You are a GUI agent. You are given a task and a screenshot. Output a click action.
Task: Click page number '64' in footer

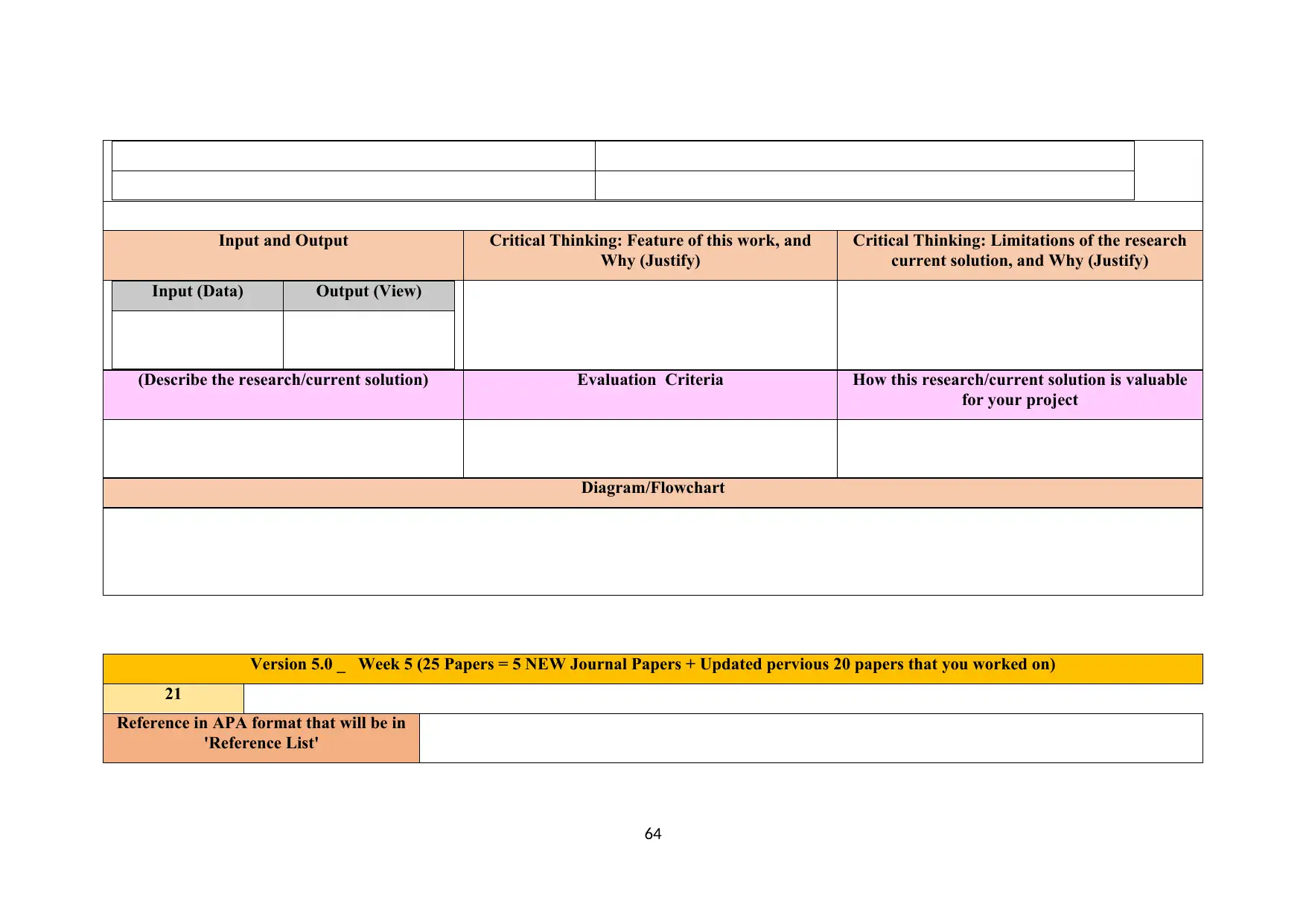(653, 834)
